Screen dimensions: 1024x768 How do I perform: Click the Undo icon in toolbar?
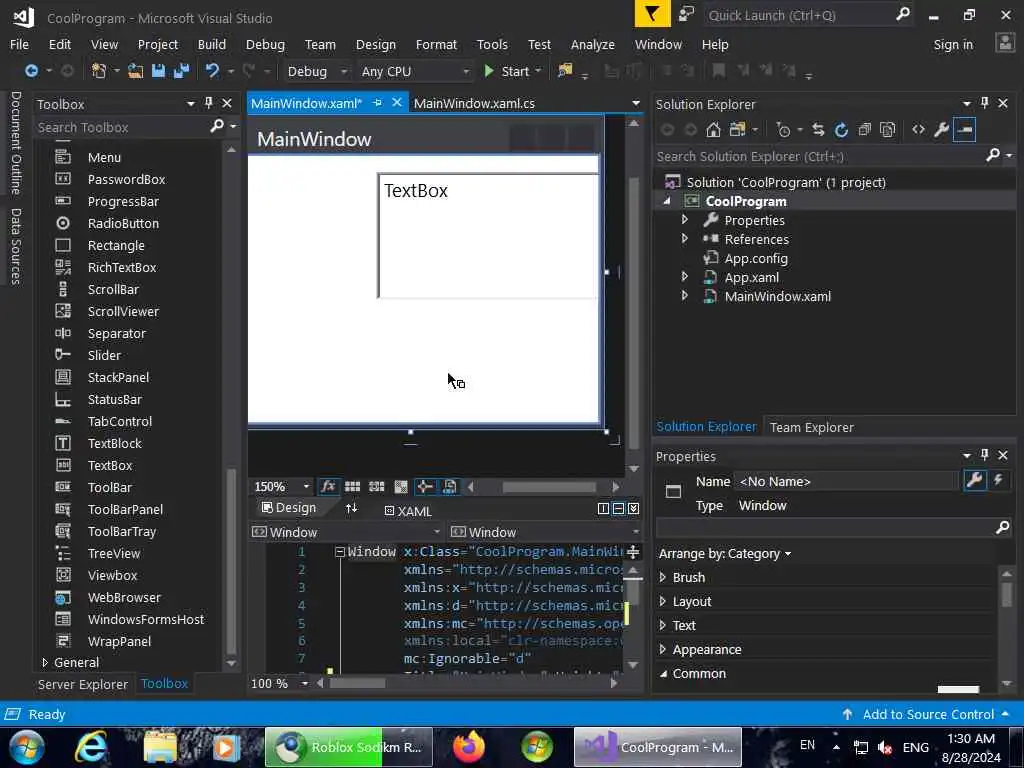212,71
